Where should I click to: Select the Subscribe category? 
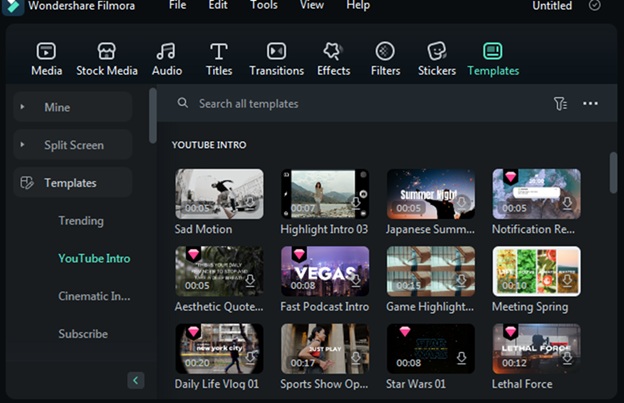[83, 334]
